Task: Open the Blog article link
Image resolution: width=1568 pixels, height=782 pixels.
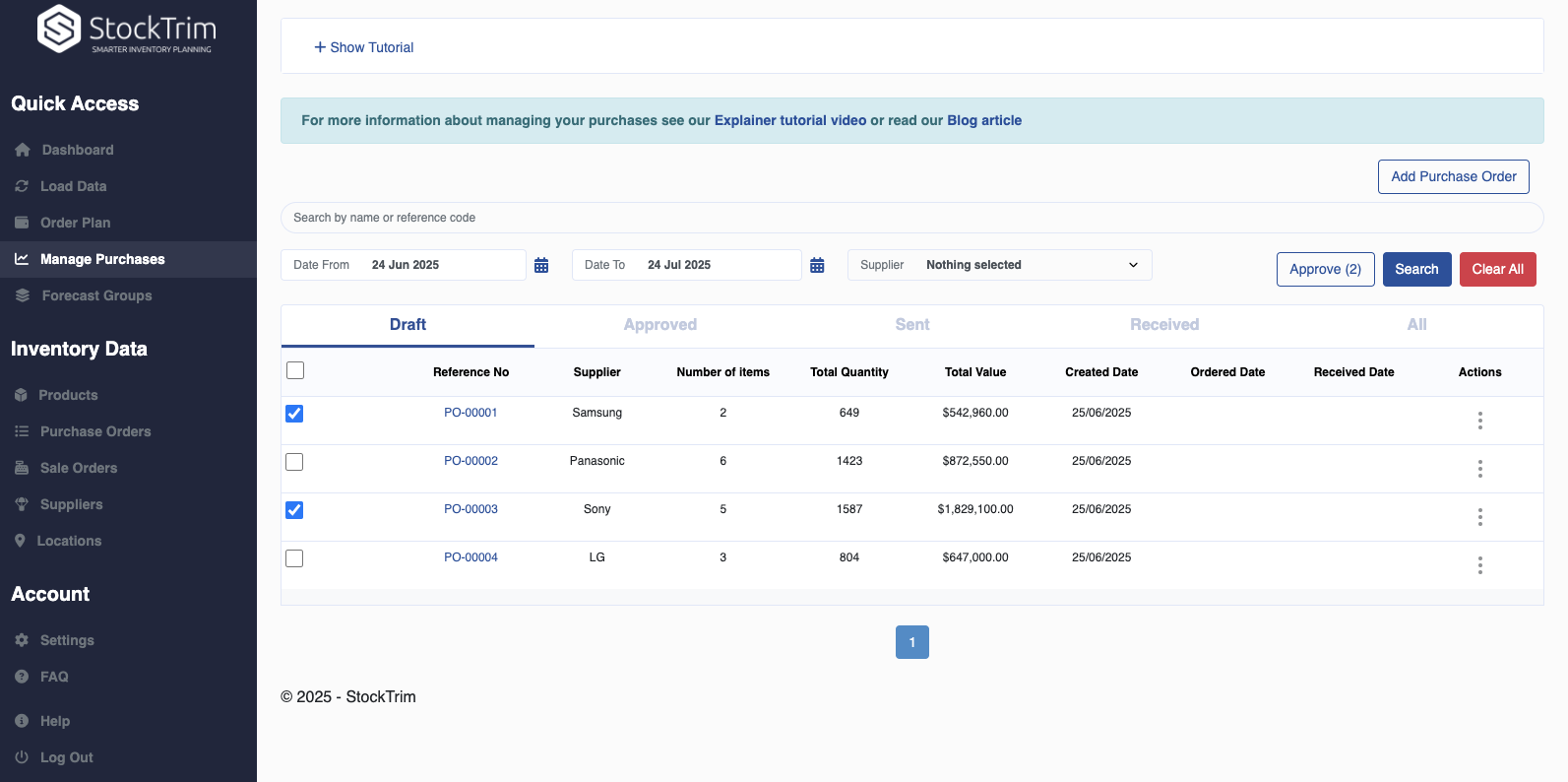Action: tap(984, 120)
